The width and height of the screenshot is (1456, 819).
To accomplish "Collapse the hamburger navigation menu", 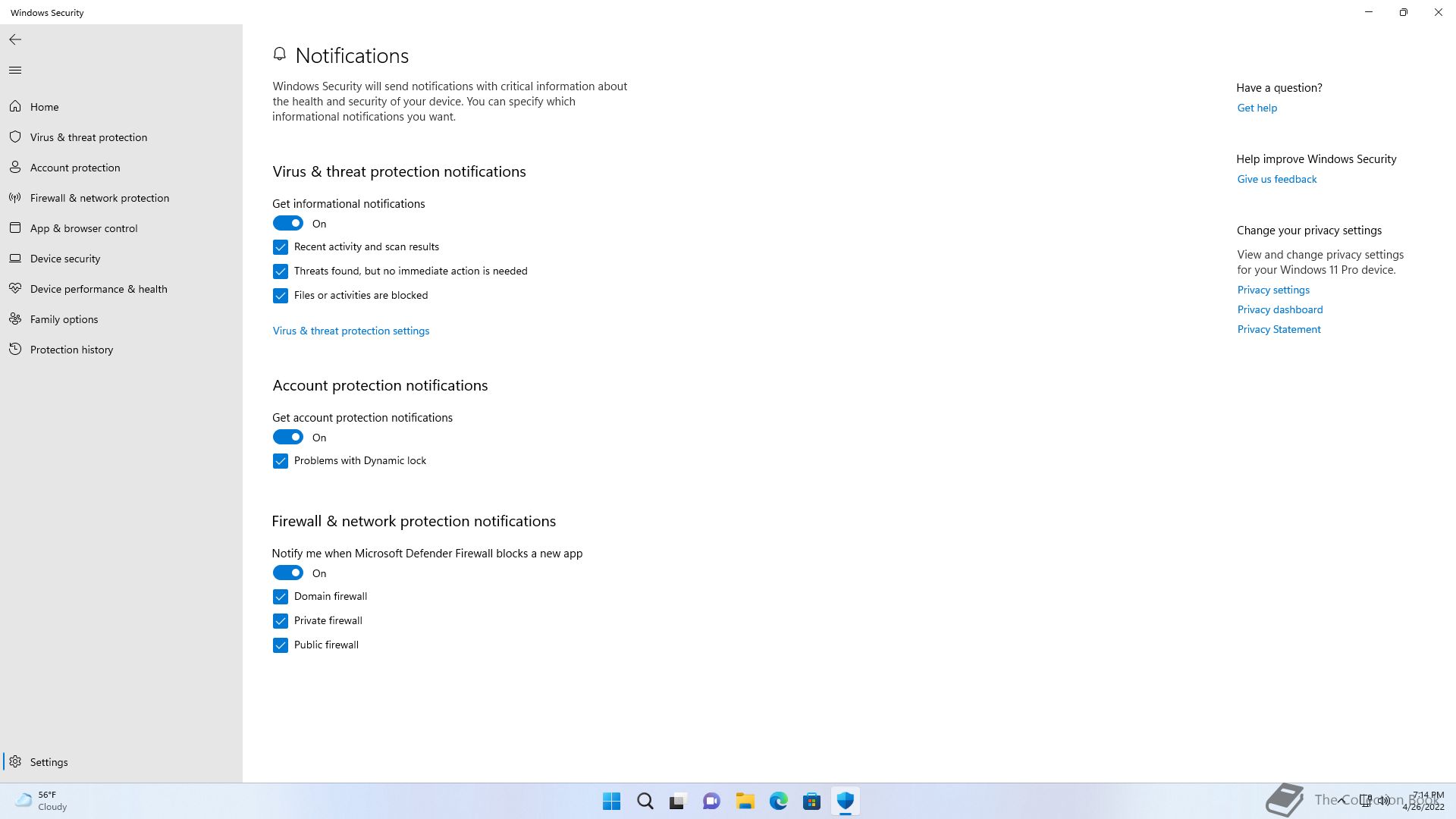I will pyautogui.click(x=15, y=71).
